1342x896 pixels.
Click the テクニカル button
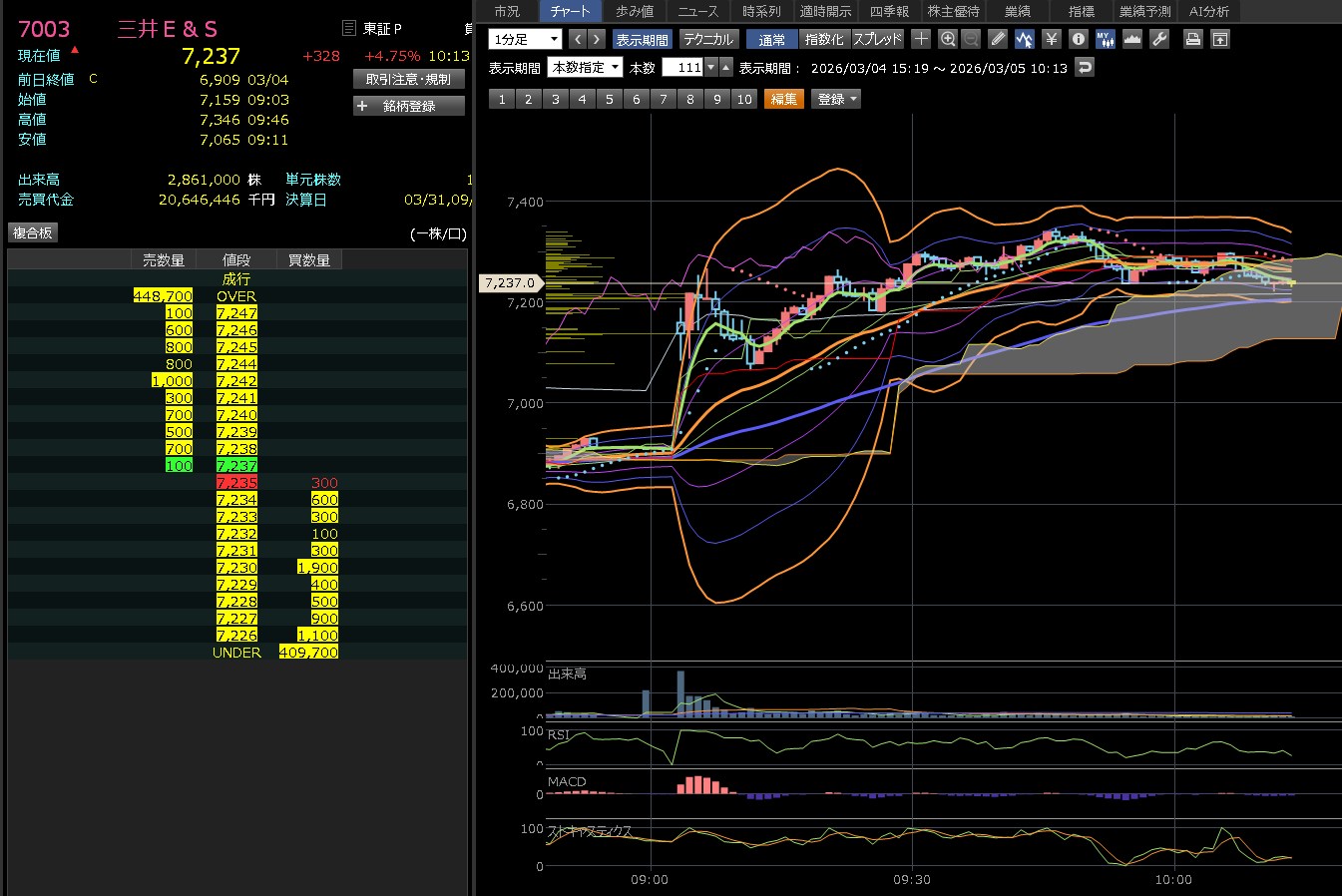(707, 39)
